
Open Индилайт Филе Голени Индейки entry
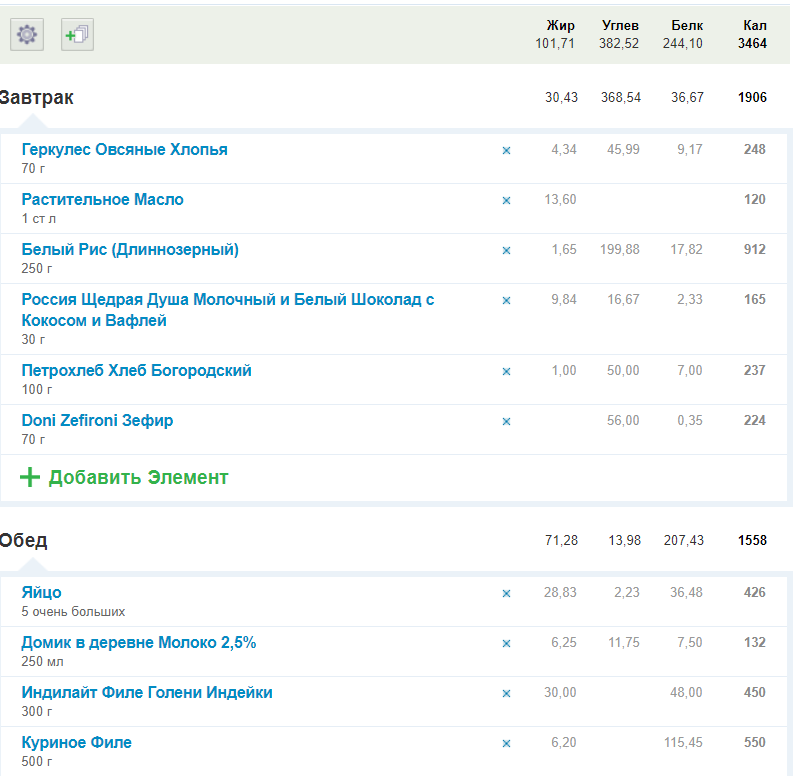(146, 693)
